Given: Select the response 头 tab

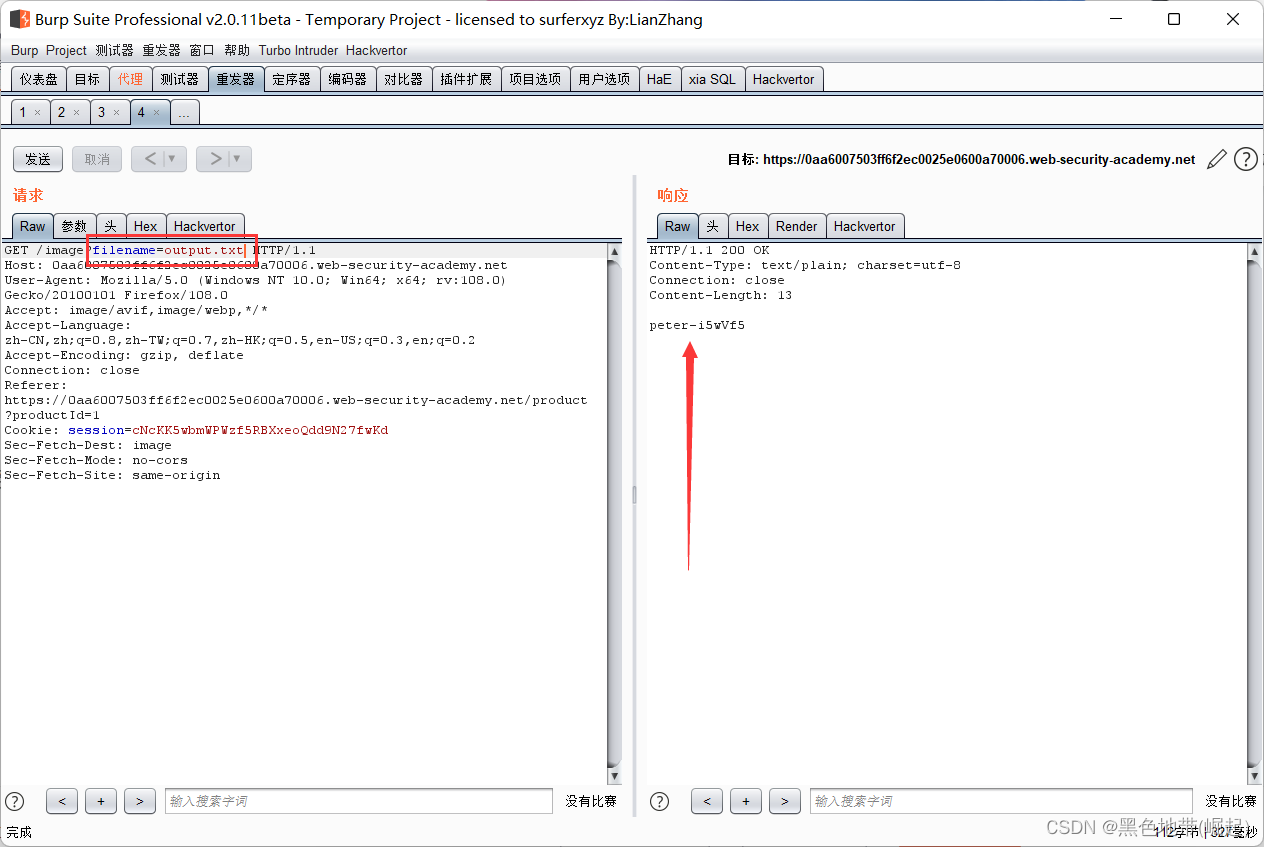Looking at the screenshot, I should [x=712, y=226].
